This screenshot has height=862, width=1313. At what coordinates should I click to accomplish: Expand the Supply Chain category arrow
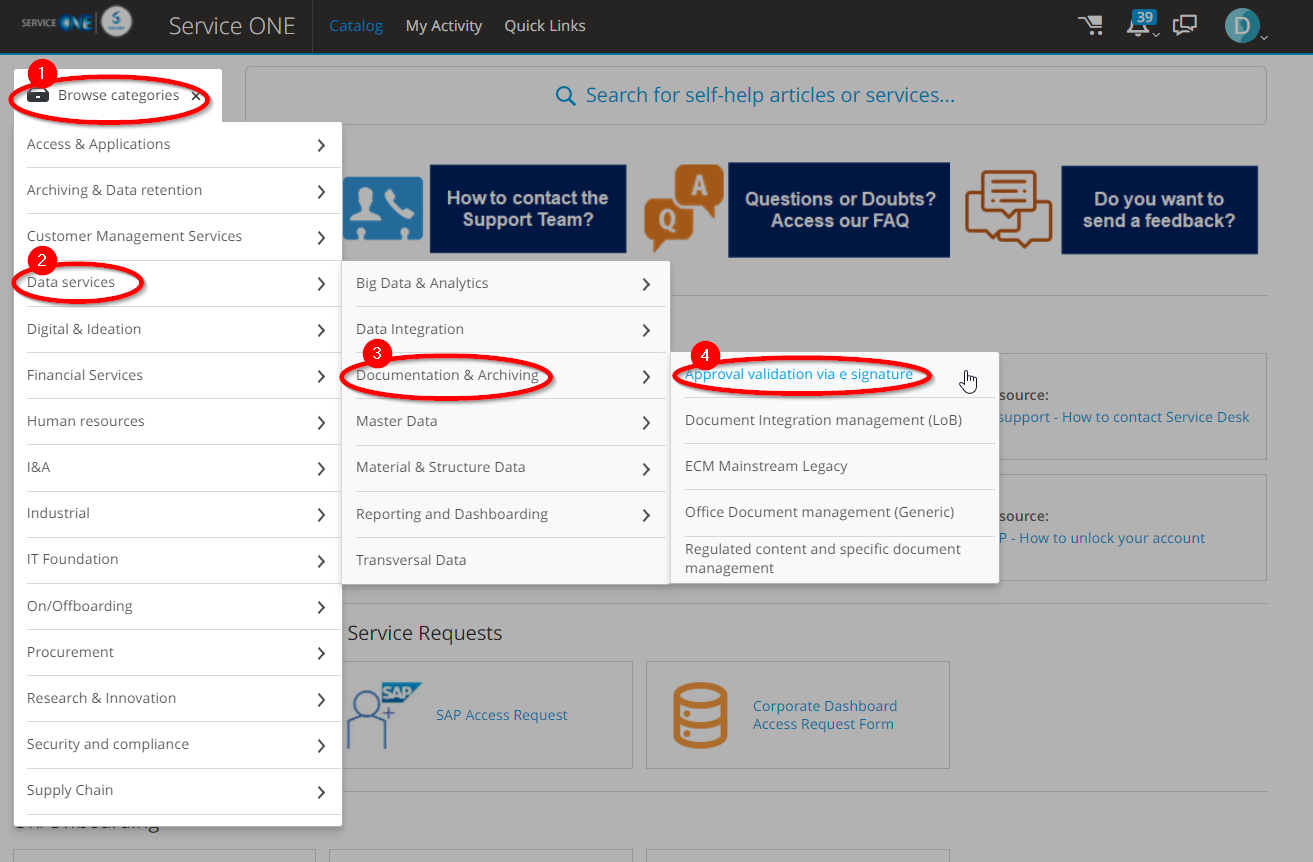pyautogui.click(x=320, y=792)
